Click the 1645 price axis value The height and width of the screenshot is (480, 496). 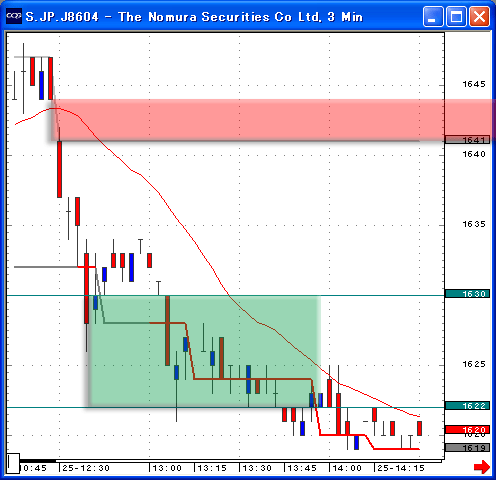(474, 84)
